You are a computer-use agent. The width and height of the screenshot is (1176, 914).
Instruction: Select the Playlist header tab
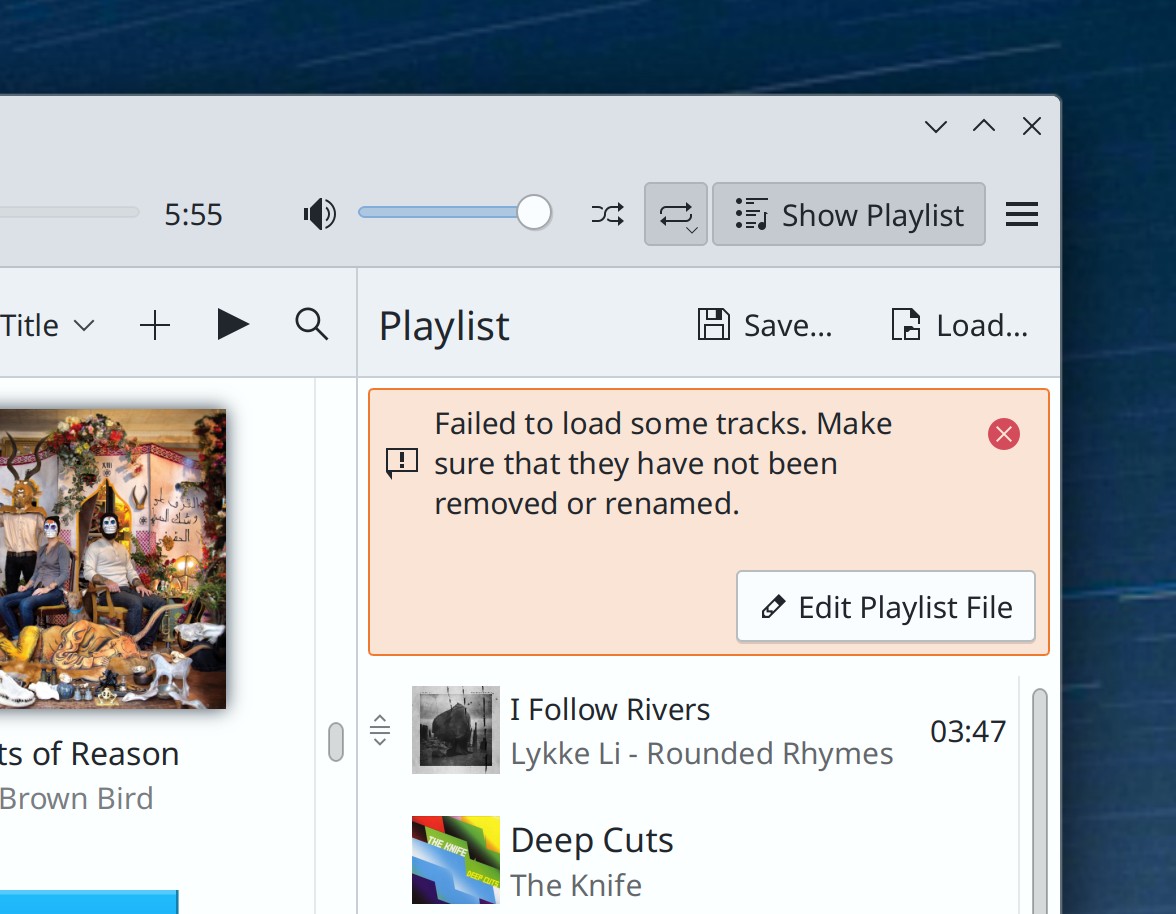click(443, 324)
